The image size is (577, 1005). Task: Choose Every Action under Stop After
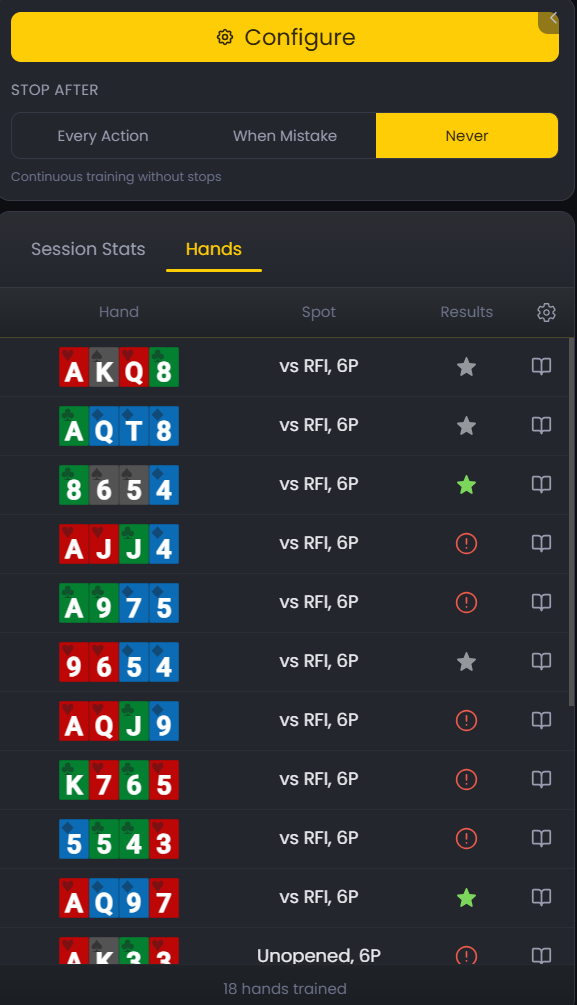[x=102, y=135]
